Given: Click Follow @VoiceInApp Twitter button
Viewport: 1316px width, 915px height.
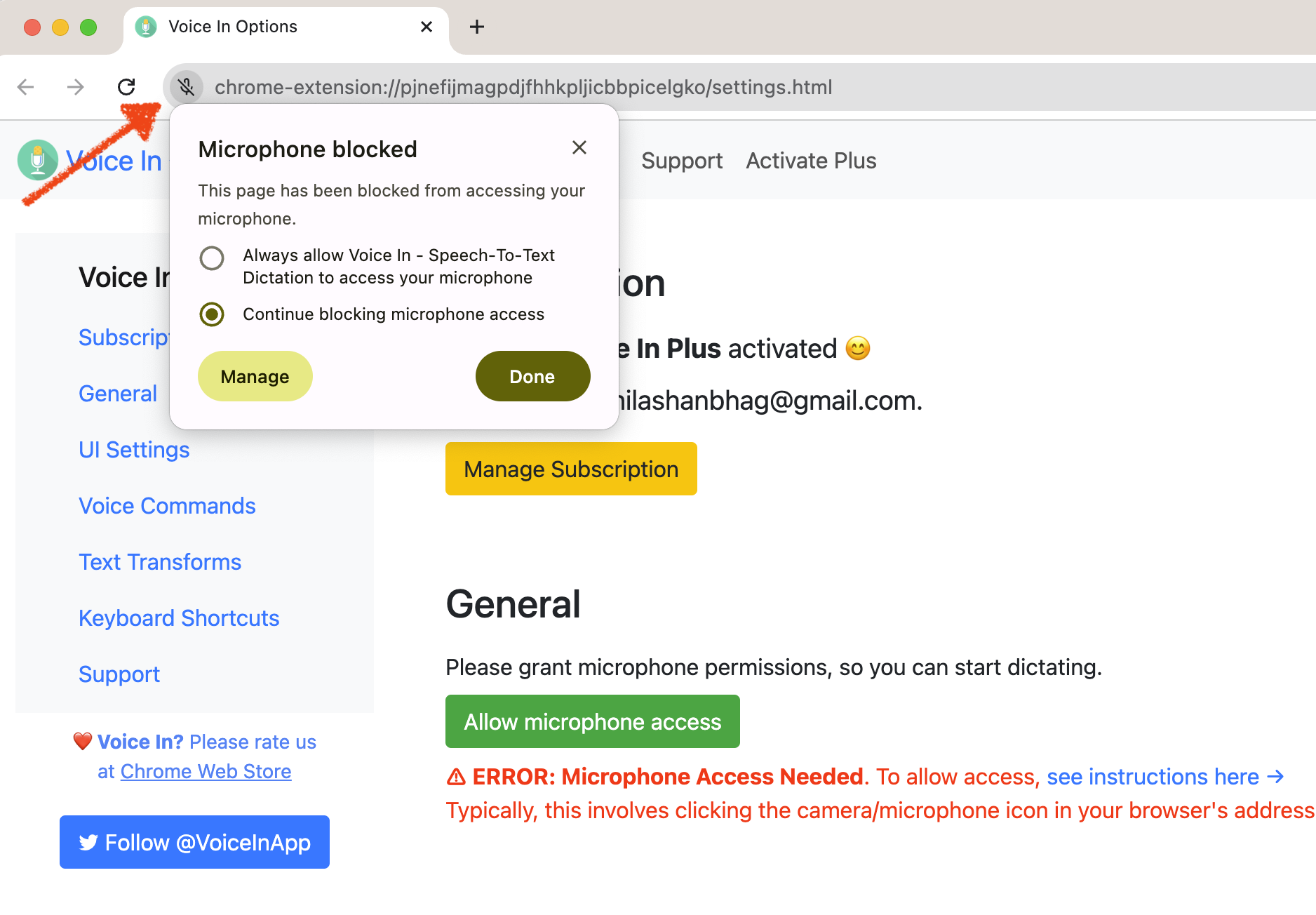Looking at the screenshot, I should point(194,842).
